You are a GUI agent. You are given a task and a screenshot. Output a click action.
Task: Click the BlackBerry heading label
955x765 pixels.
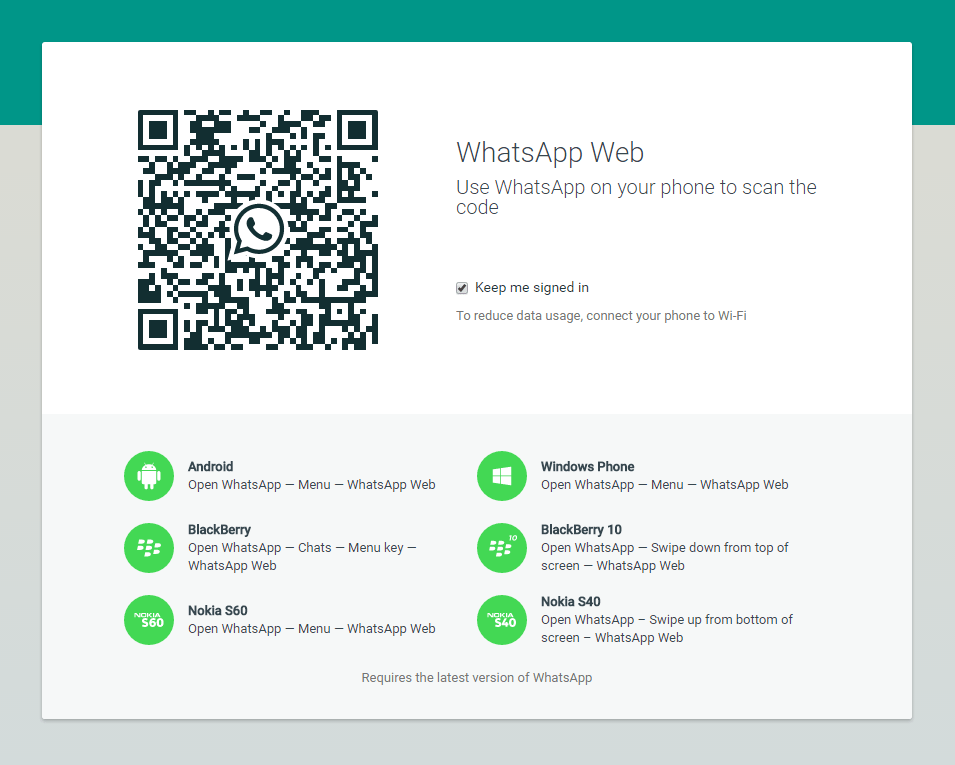pos(219,530)
